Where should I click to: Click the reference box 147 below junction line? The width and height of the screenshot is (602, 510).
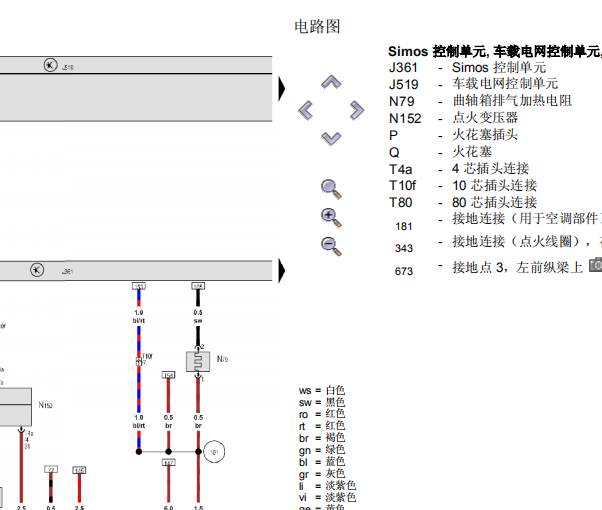pyautogui.click(x=169, y=462)
